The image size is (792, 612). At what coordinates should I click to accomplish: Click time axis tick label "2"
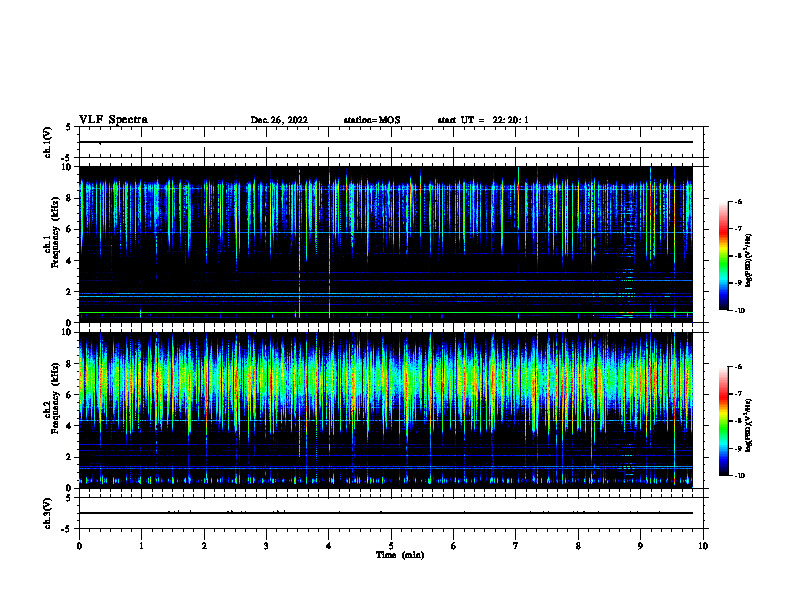click(204, 546)
